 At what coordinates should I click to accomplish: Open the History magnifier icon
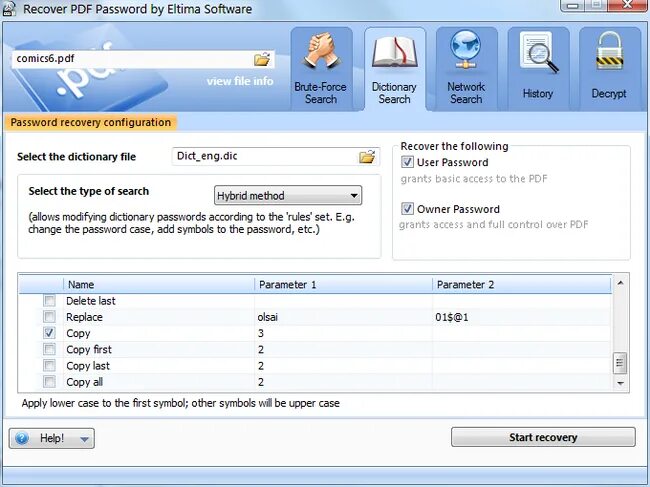(x=538, y=54)
